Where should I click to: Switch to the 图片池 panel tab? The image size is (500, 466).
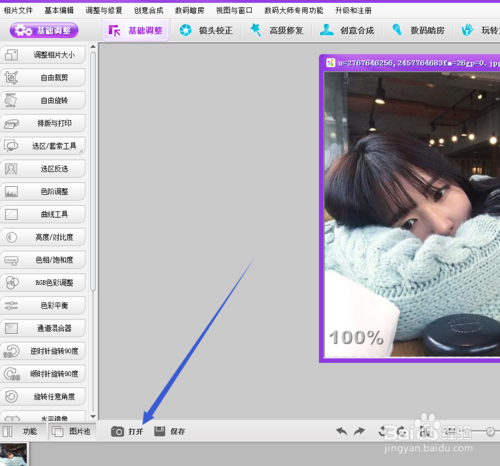(72, 432)
